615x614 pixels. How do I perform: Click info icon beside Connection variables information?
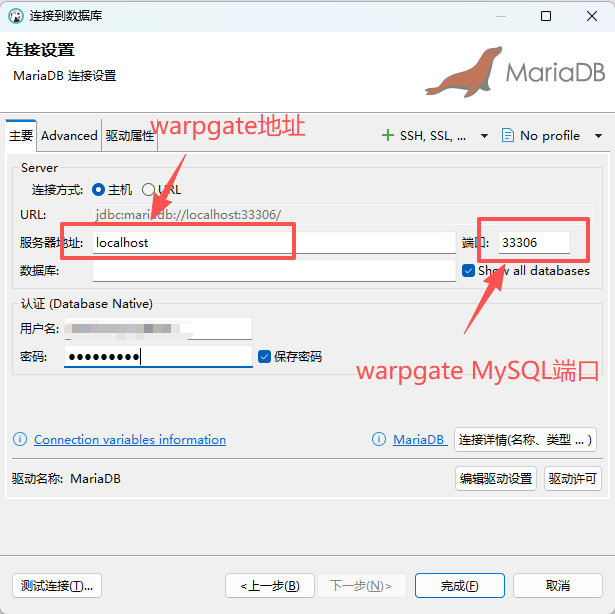click(20, 439)
